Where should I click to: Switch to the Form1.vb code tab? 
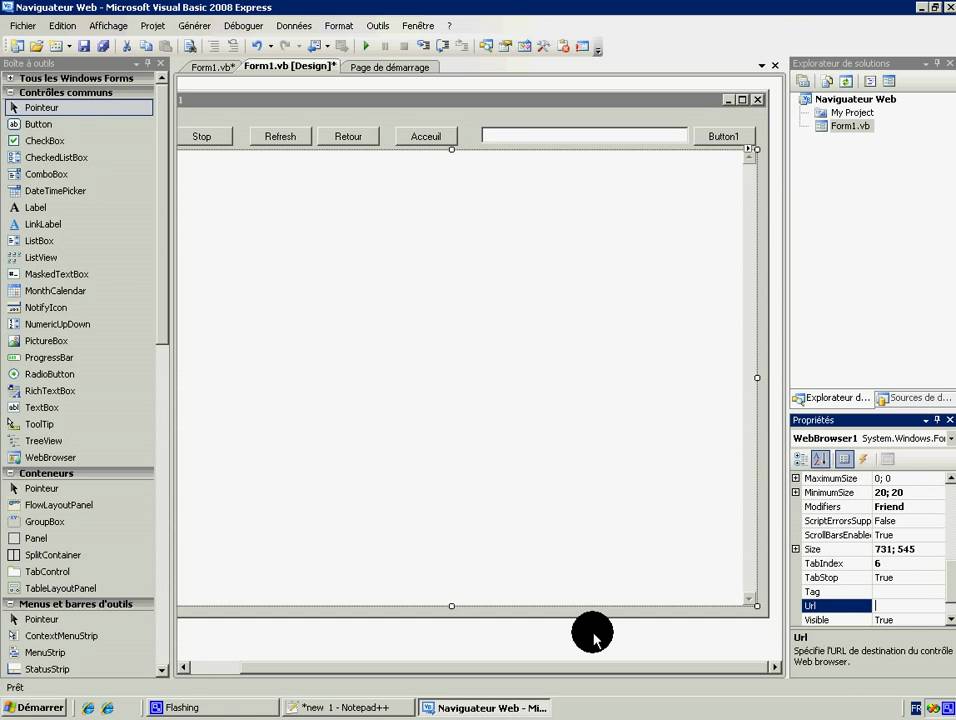pos(212,67)
